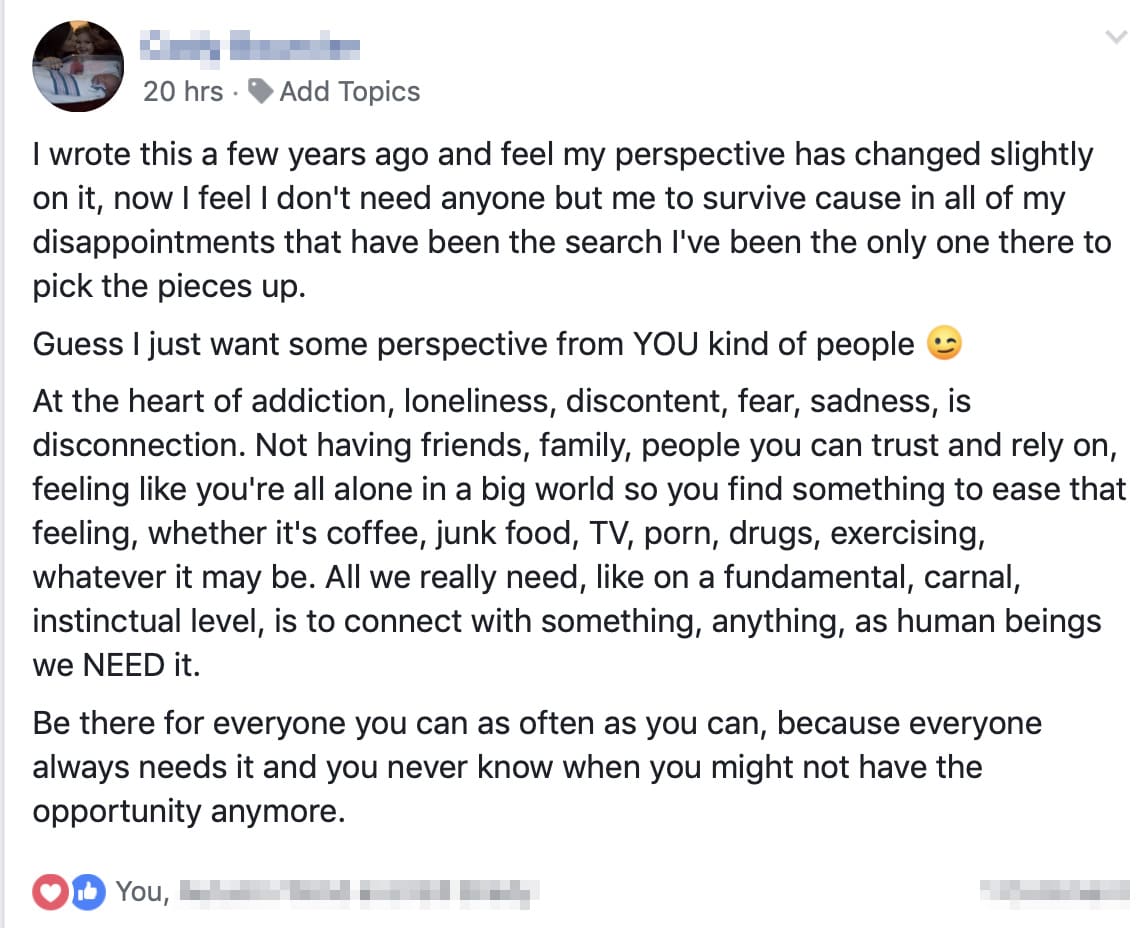Image resolution: width=1146 pixels, height=928 pixels.
Task: Open the poster's round profile picture
Action: point(78,66)
